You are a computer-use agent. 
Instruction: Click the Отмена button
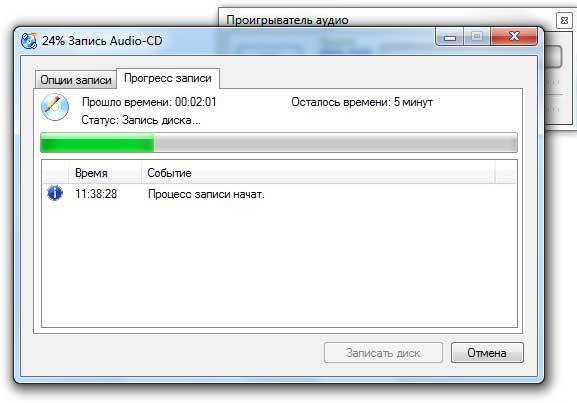click(487, 353)
